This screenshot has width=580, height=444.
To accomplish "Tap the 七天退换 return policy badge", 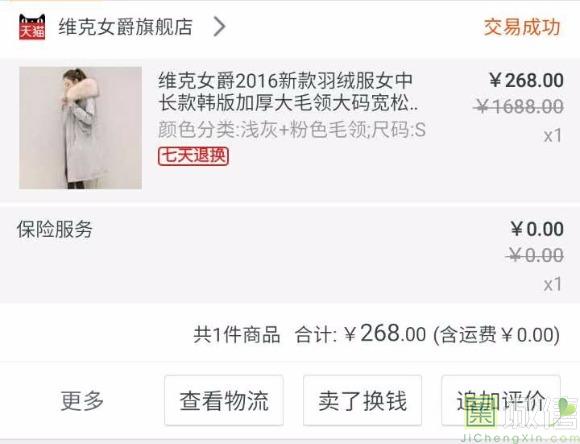I will (193, 156).
